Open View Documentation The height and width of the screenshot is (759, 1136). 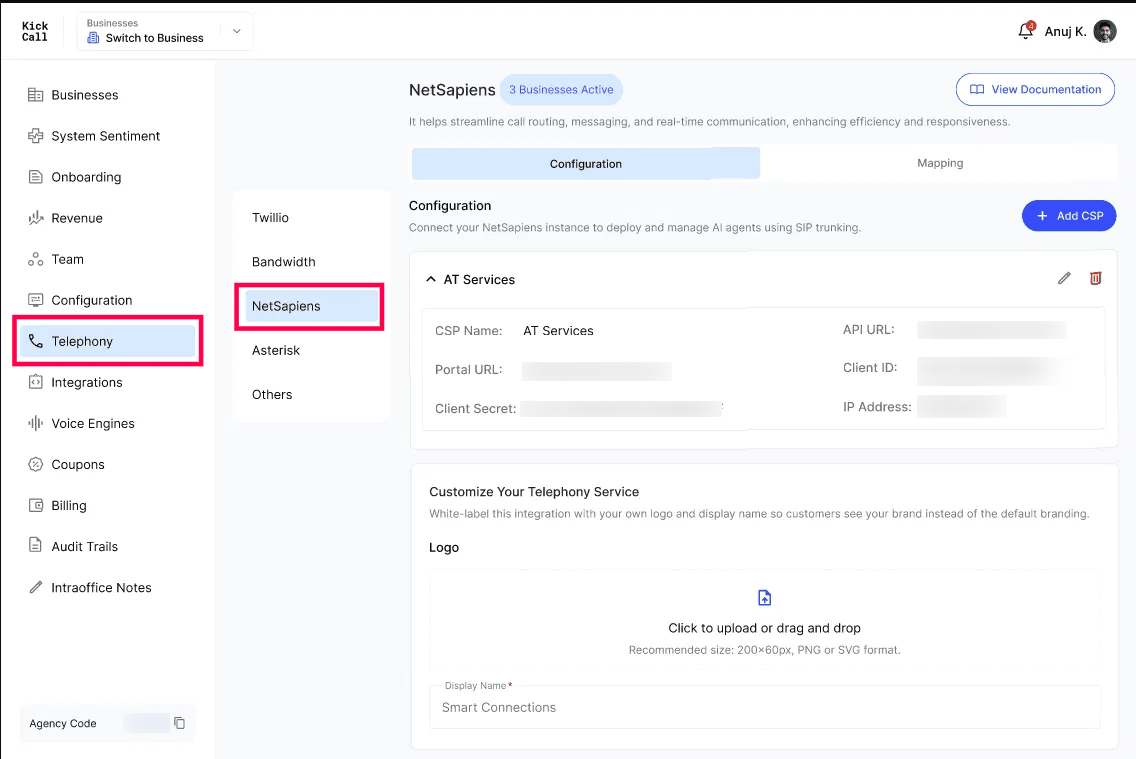click(1035, 89)
